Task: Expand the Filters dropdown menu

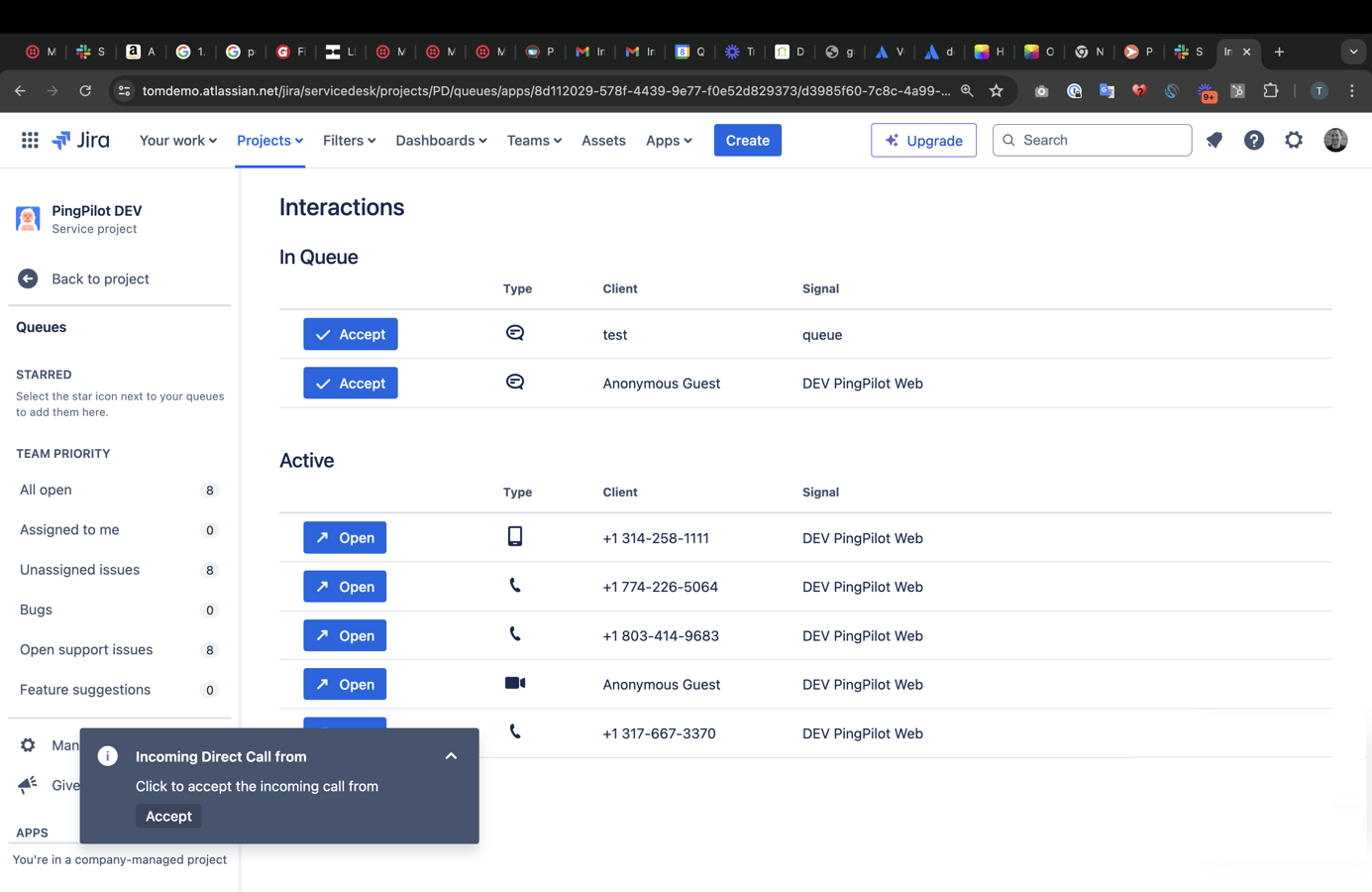Action: pyautogui.click(x=349, y=141)
